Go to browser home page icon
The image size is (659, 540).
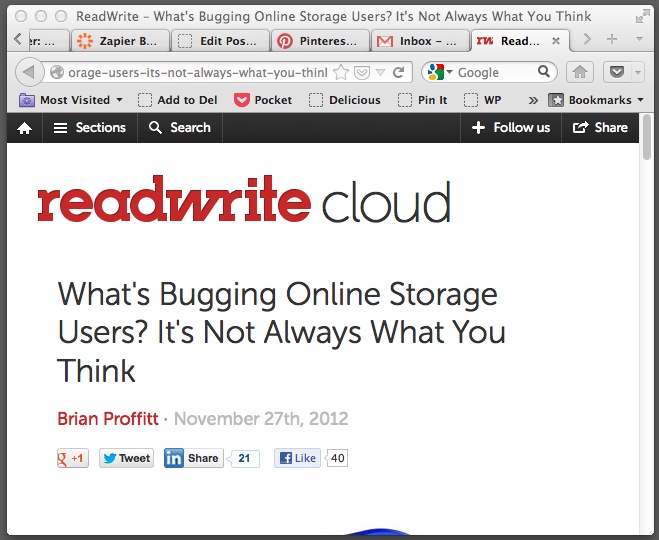pyautogui.click(x=580, y=72)
